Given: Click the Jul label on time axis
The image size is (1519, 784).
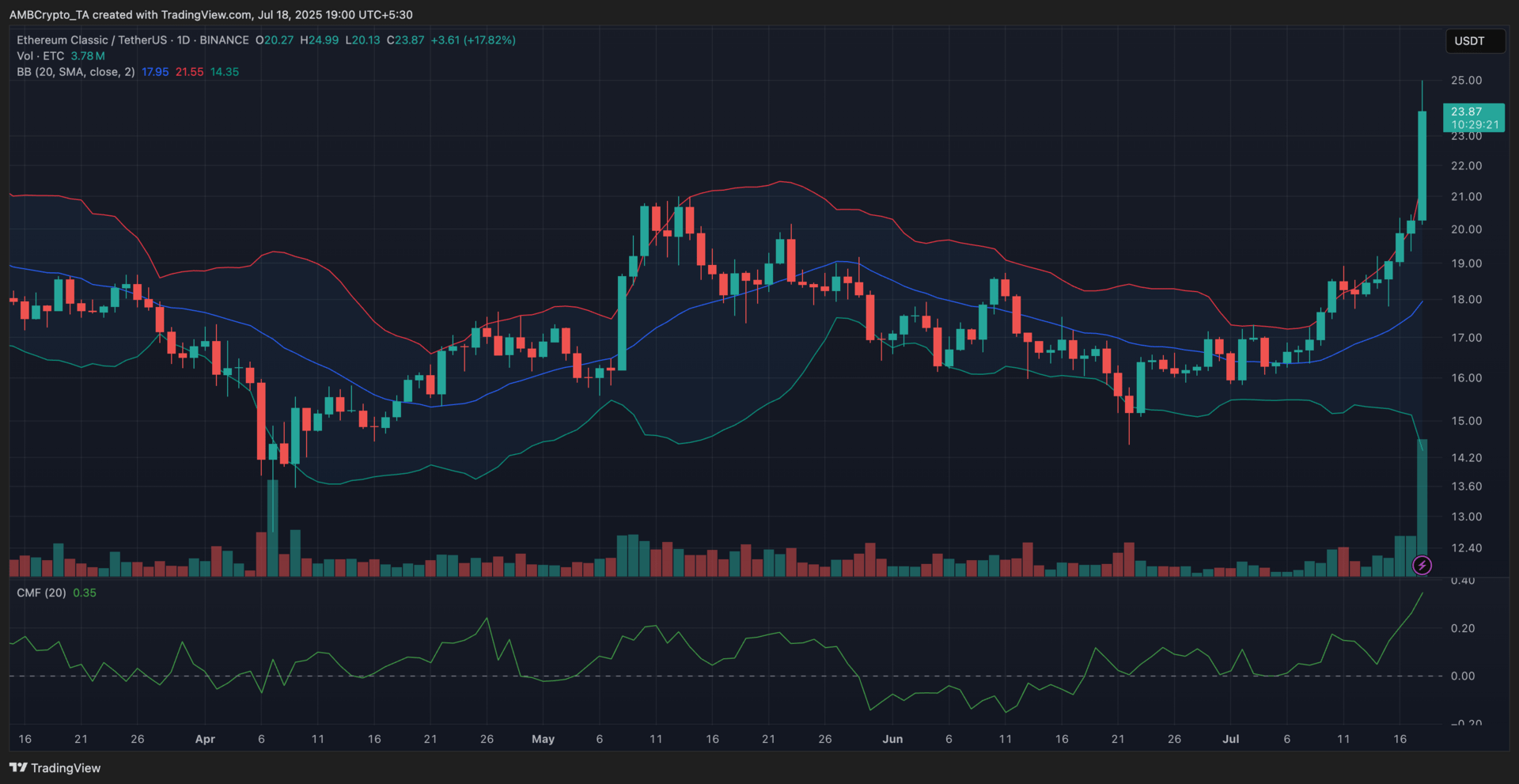Looking at the screenshot, I should (x=1230, y=739).
